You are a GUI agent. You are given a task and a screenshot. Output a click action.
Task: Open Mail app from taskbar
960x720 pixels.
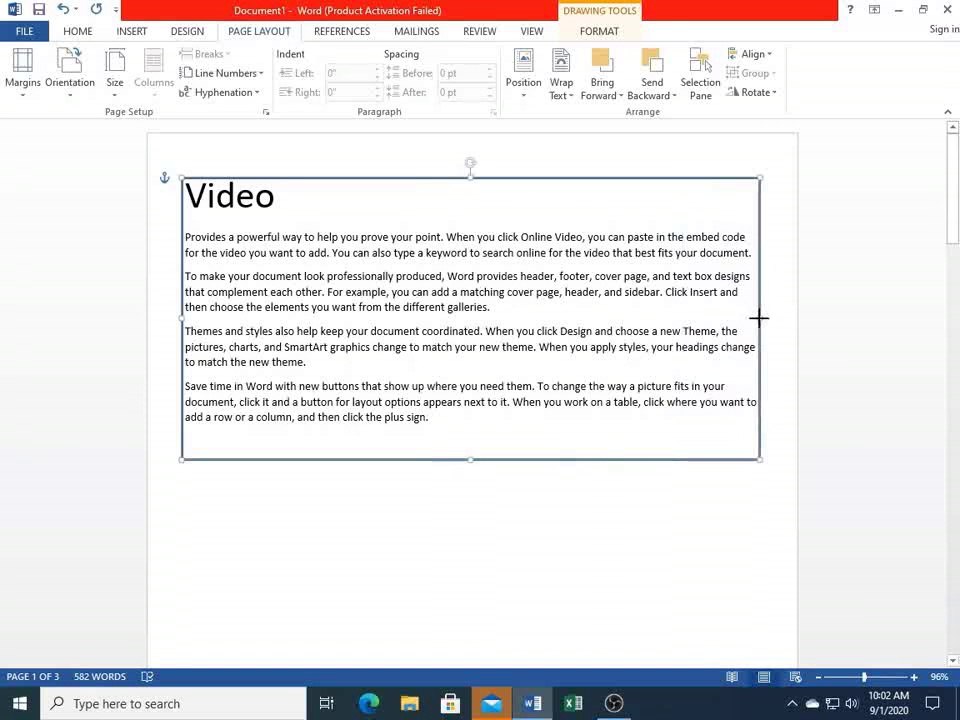click(492, 703)
